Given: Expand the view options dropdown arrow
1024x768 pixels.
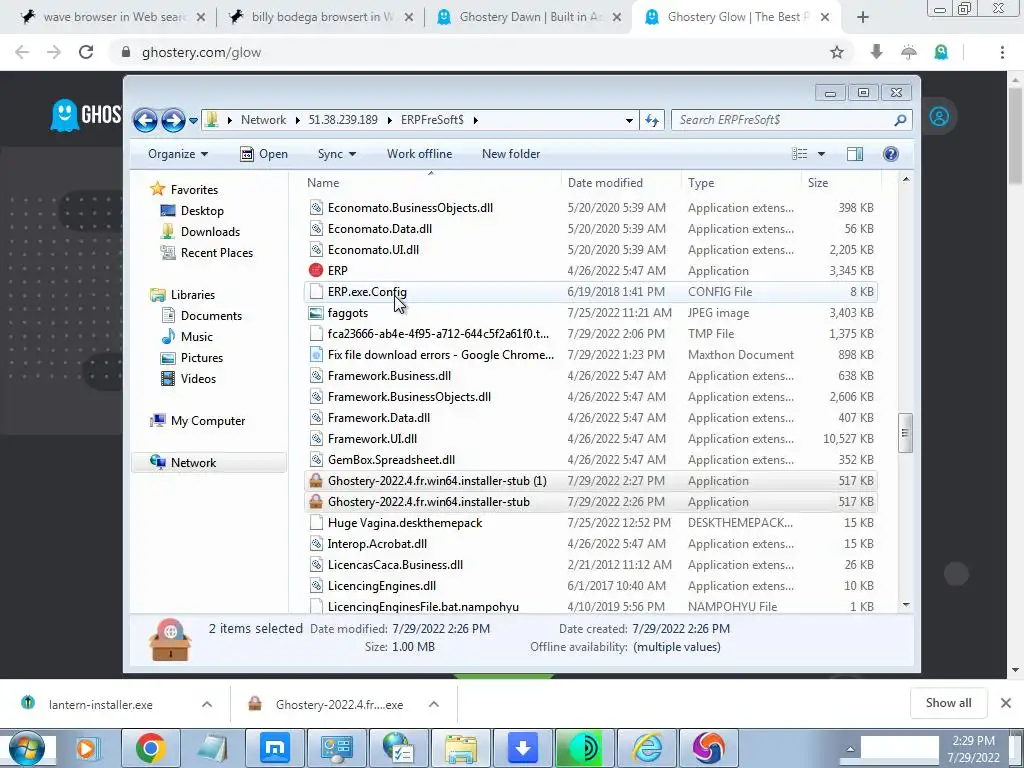Looking at the screenshot, I should [822, 154].
